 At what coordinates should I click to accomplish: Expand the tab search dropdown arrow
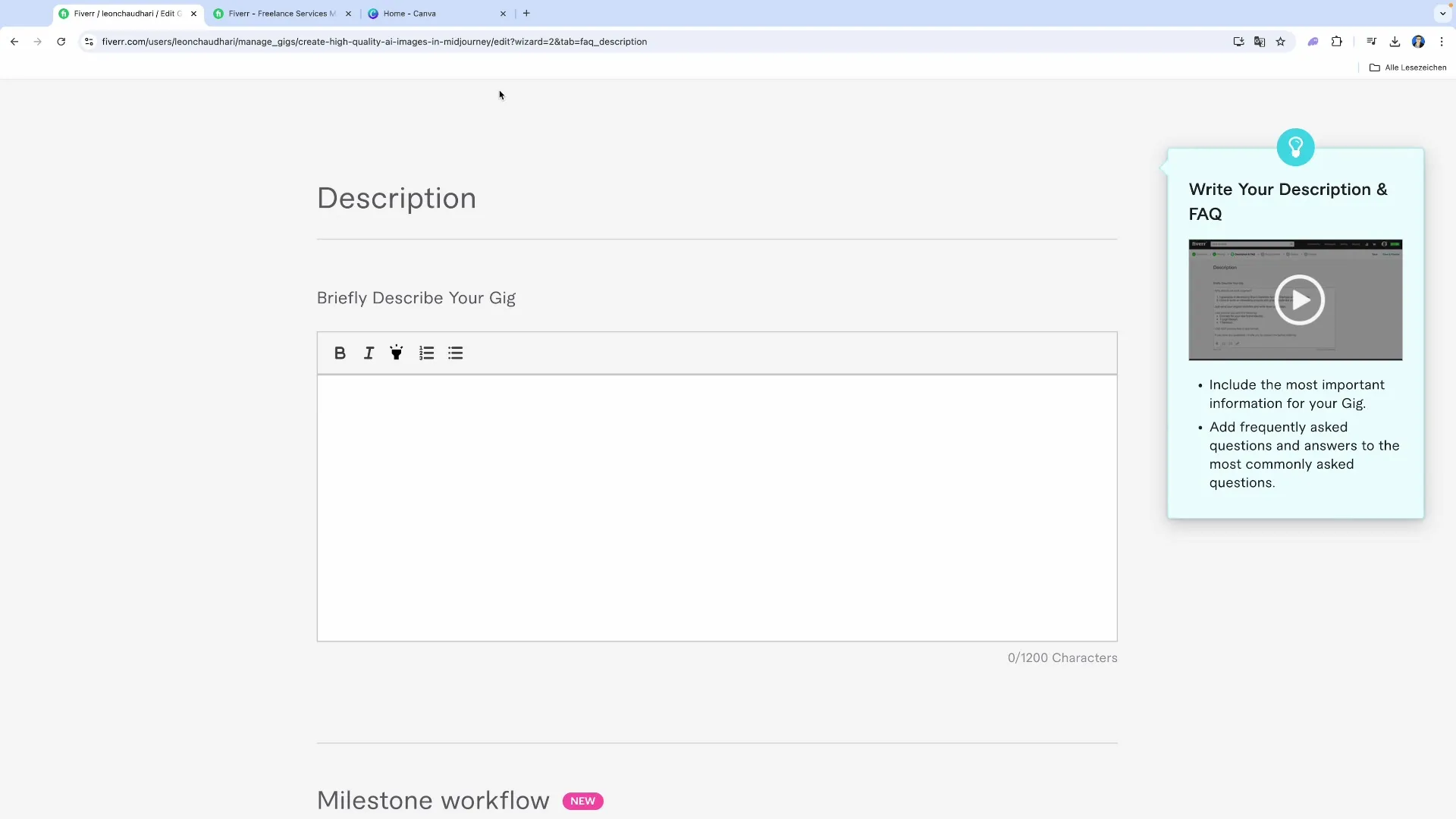point(1442,14)
